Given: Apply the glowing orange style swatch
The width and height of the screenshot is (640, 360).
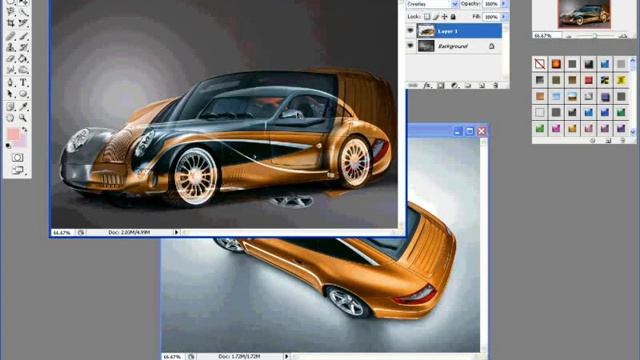Looking at the screenshot, I should pyautogui.click(x=556, y=64).
